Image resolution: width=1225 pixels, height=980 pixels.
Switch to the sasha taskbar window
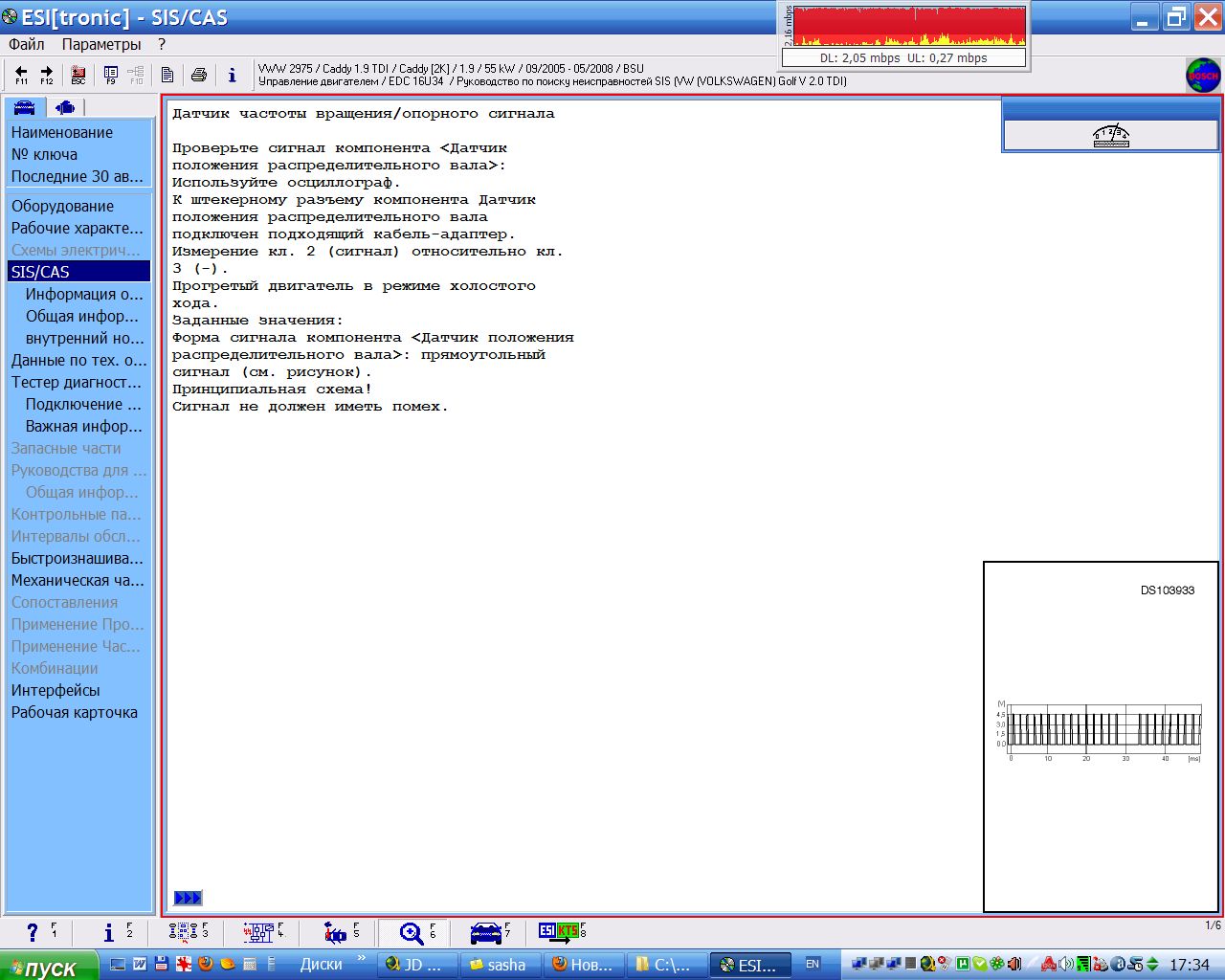pyautogui.click(x=502, y=965)
